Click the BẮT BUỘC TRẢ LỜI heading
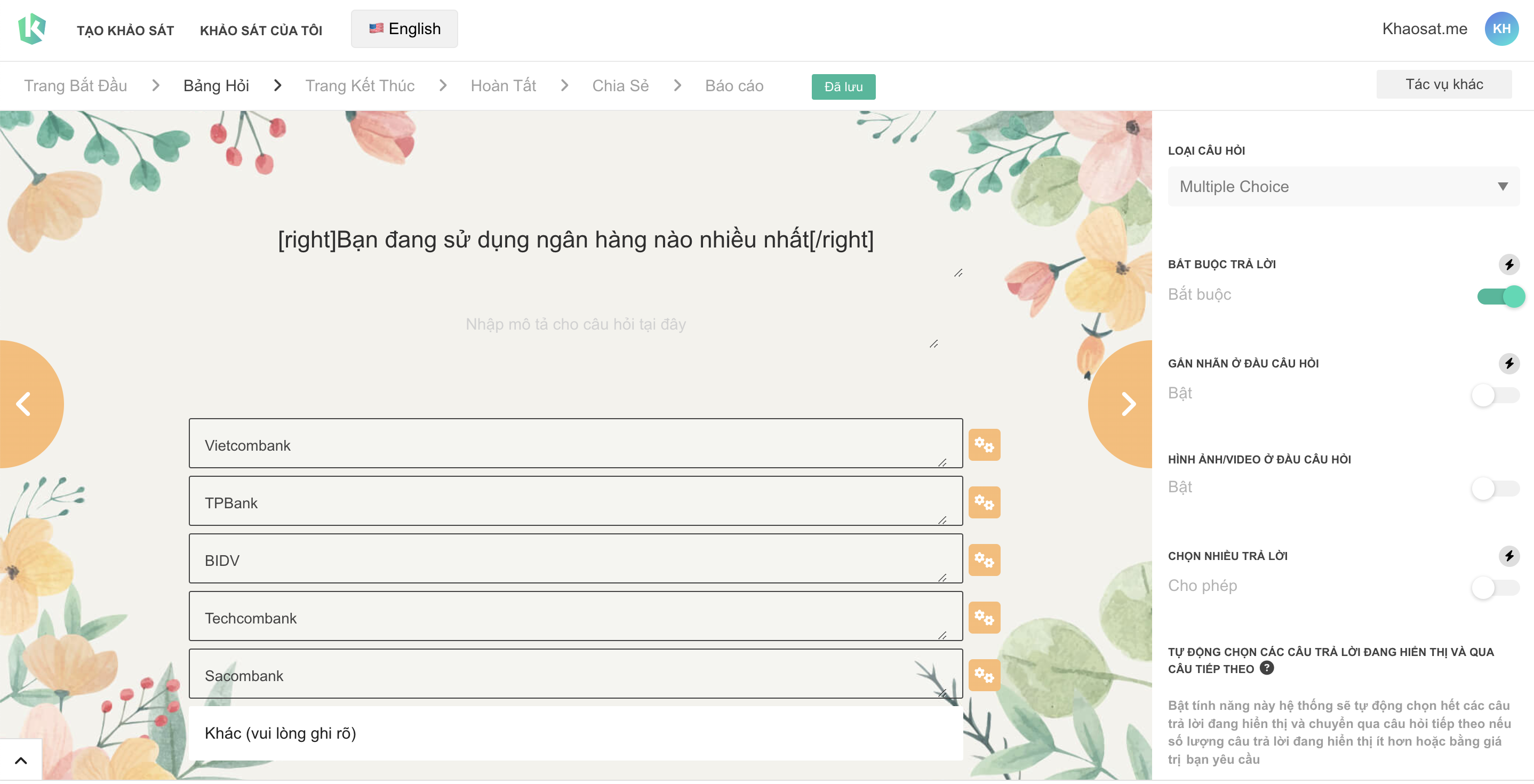This screenshot has width=1534, height=784. coord(1222,265)
